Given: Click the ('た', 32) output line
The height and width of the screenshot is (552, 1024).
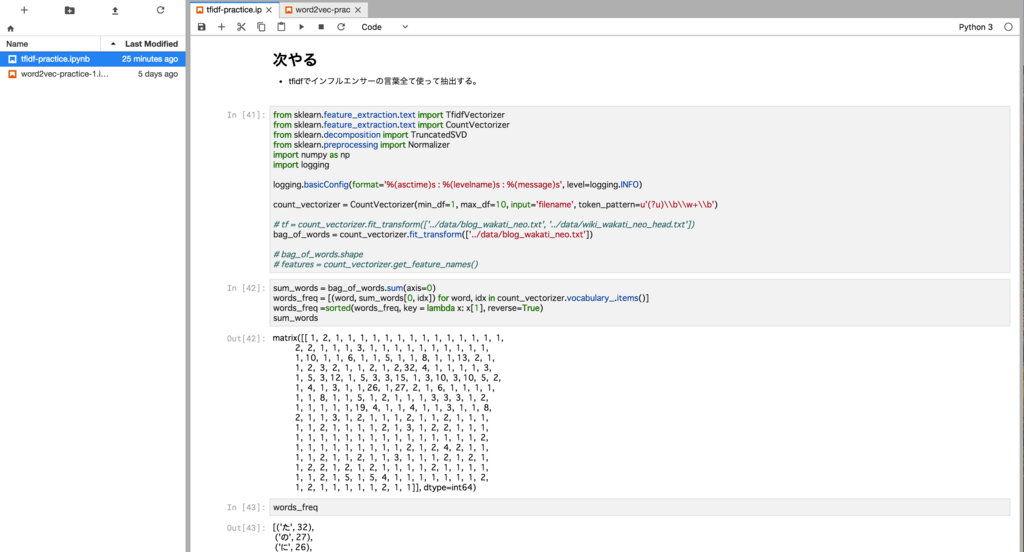Looking at the screenshot, I should click(293, 527).
